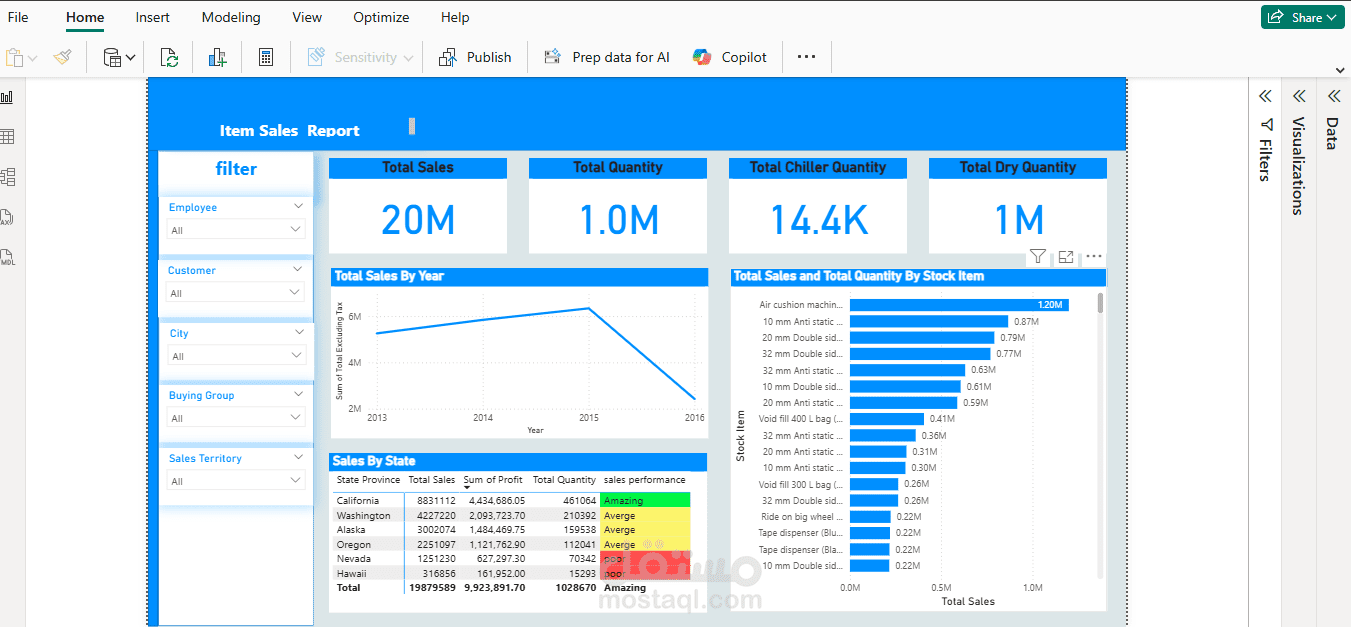Click the sales performance column header
This screenshot has width=1361, height=627.
pyautogui.click(x=644, y=480)
